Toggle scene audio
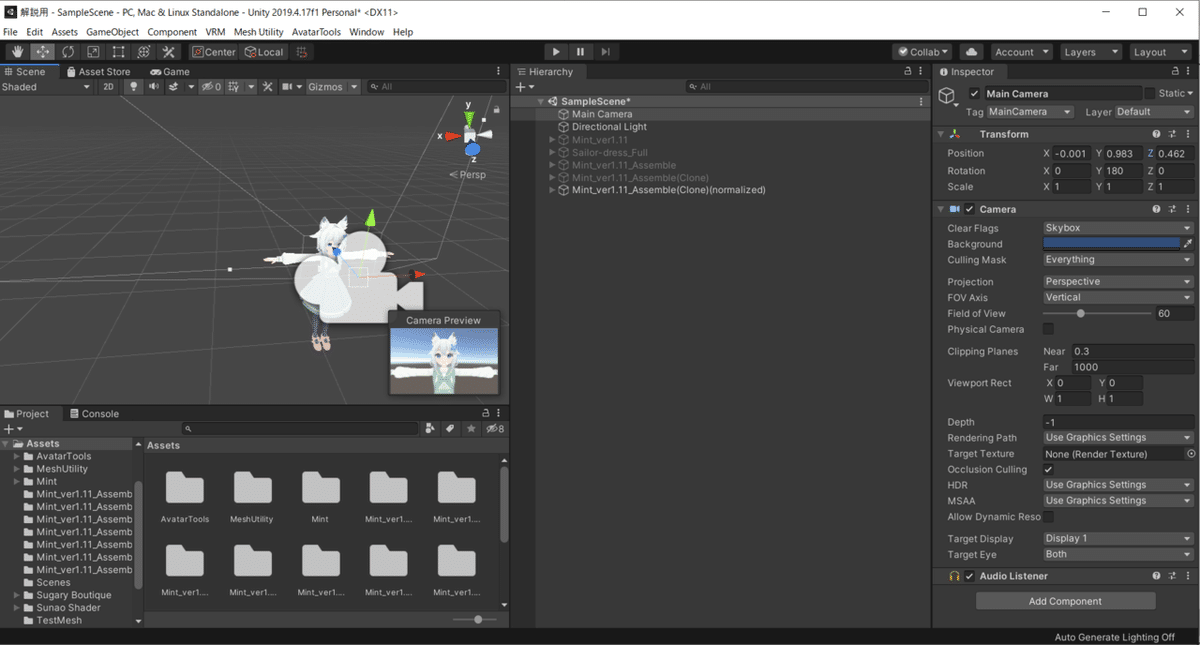Image resolution: width=1200 pixels, height=645 pixels. coord(154,87)
